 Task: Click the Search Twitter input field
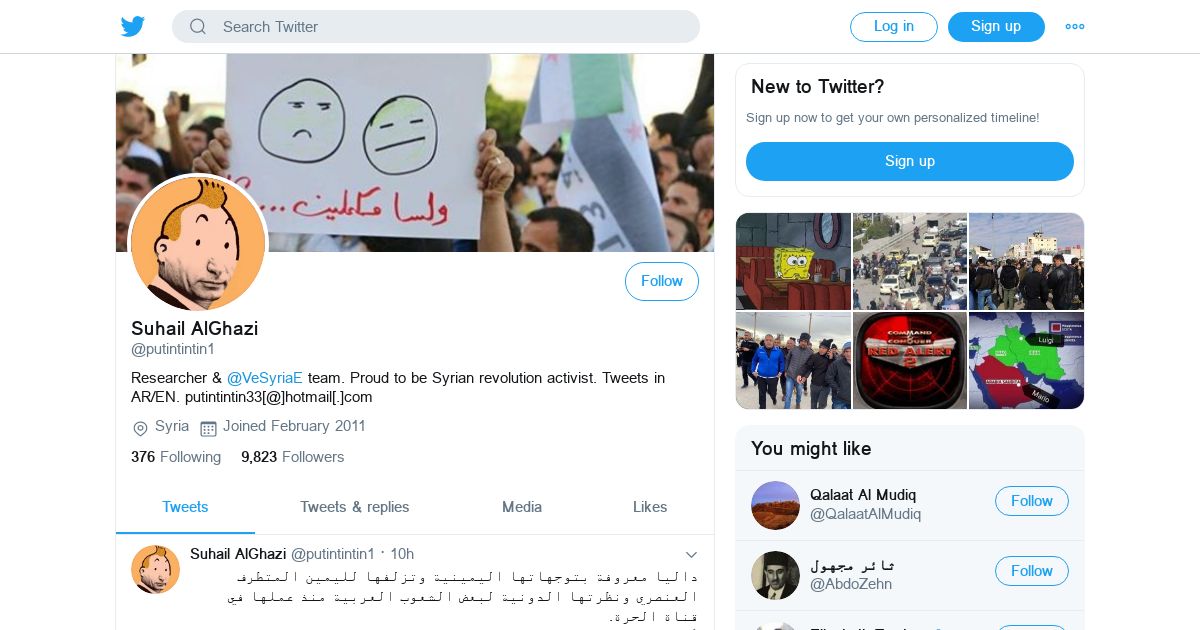pyautogui.click(x=436, y=27)
